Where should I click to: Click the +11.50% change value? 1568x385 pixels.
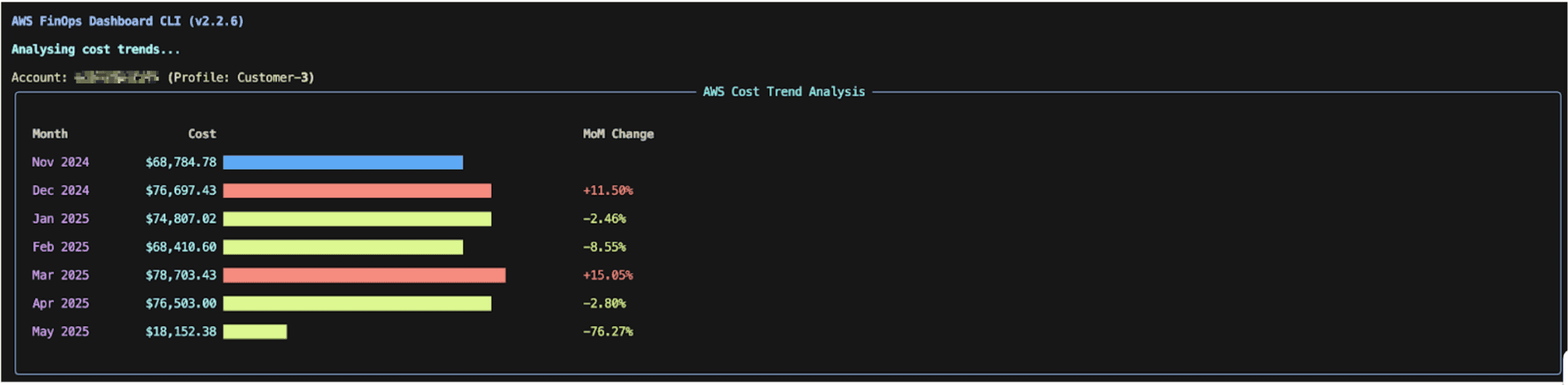[x=608, y=191]
